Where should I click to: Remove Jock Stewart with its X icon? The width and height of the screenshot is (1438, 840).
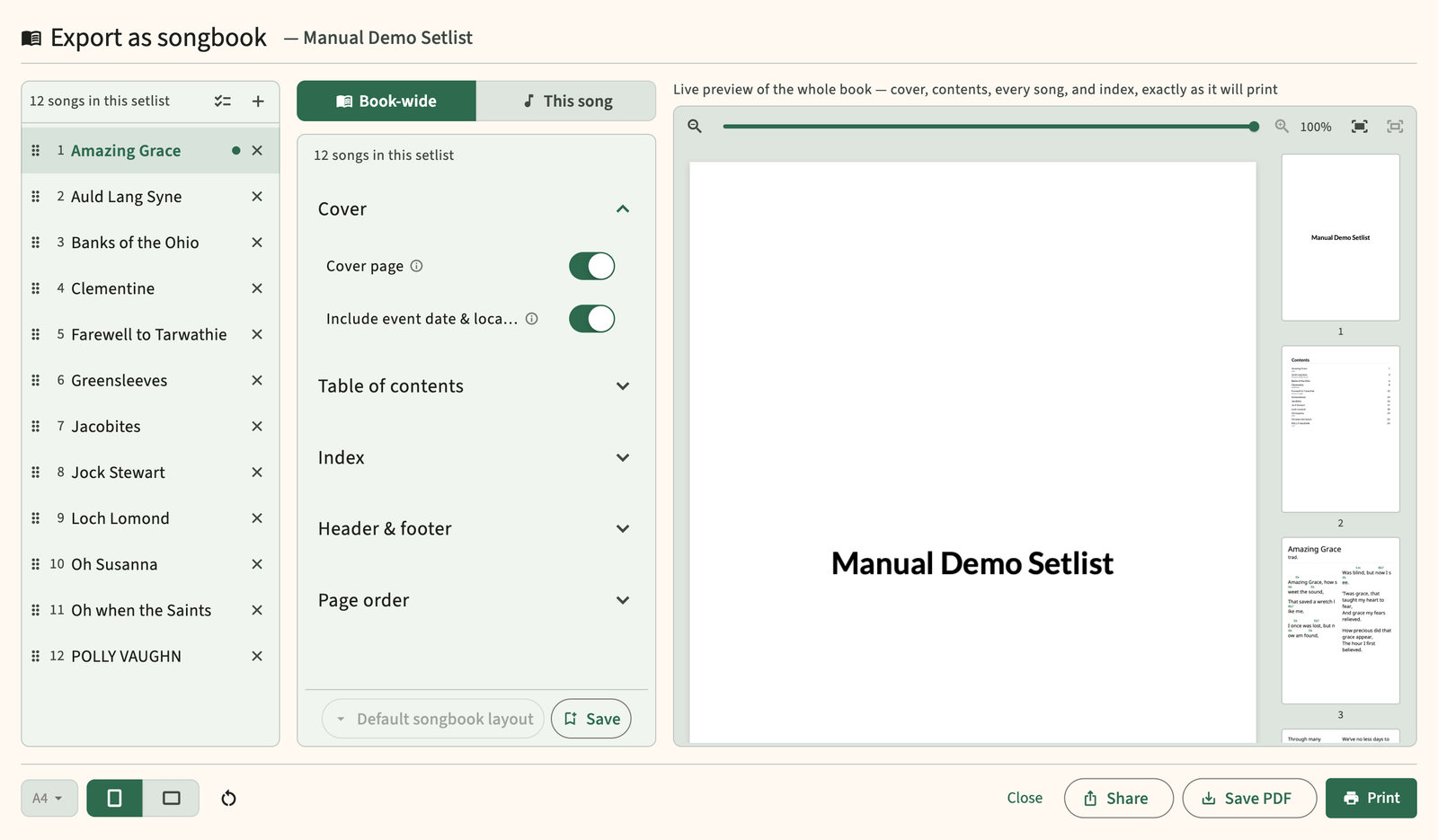[257, 473]
